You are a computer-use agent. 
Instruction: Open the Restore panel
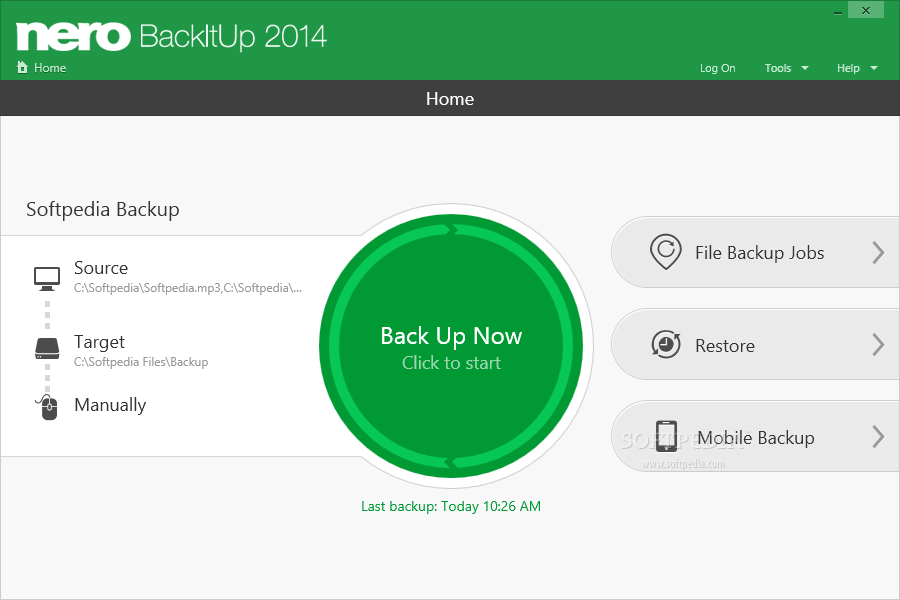coord(755,344)
